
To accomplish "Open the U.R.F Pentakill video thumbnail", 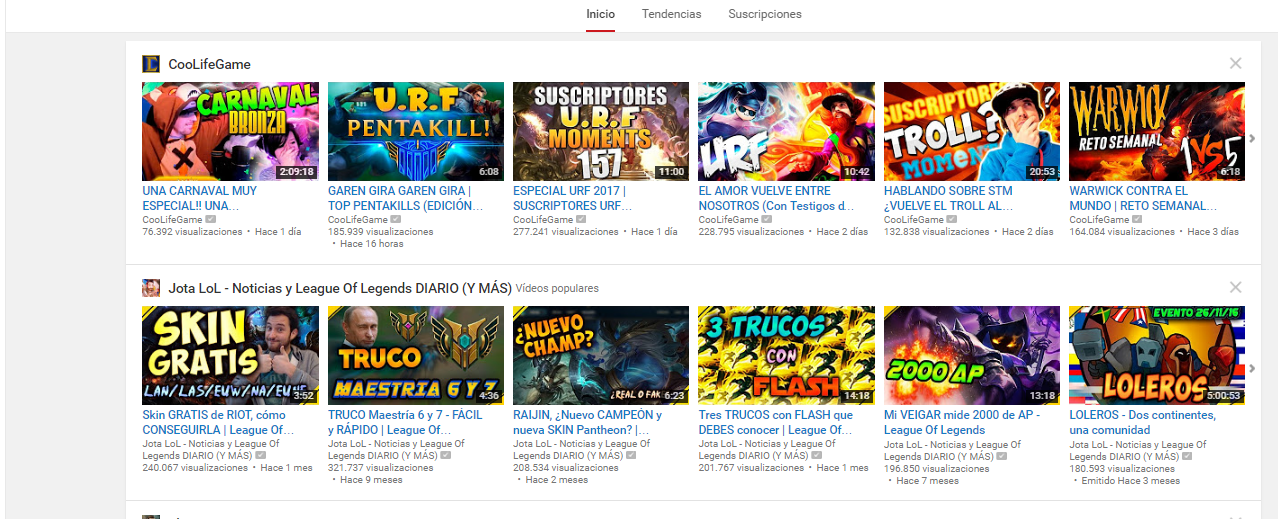I will pos(415,131).
